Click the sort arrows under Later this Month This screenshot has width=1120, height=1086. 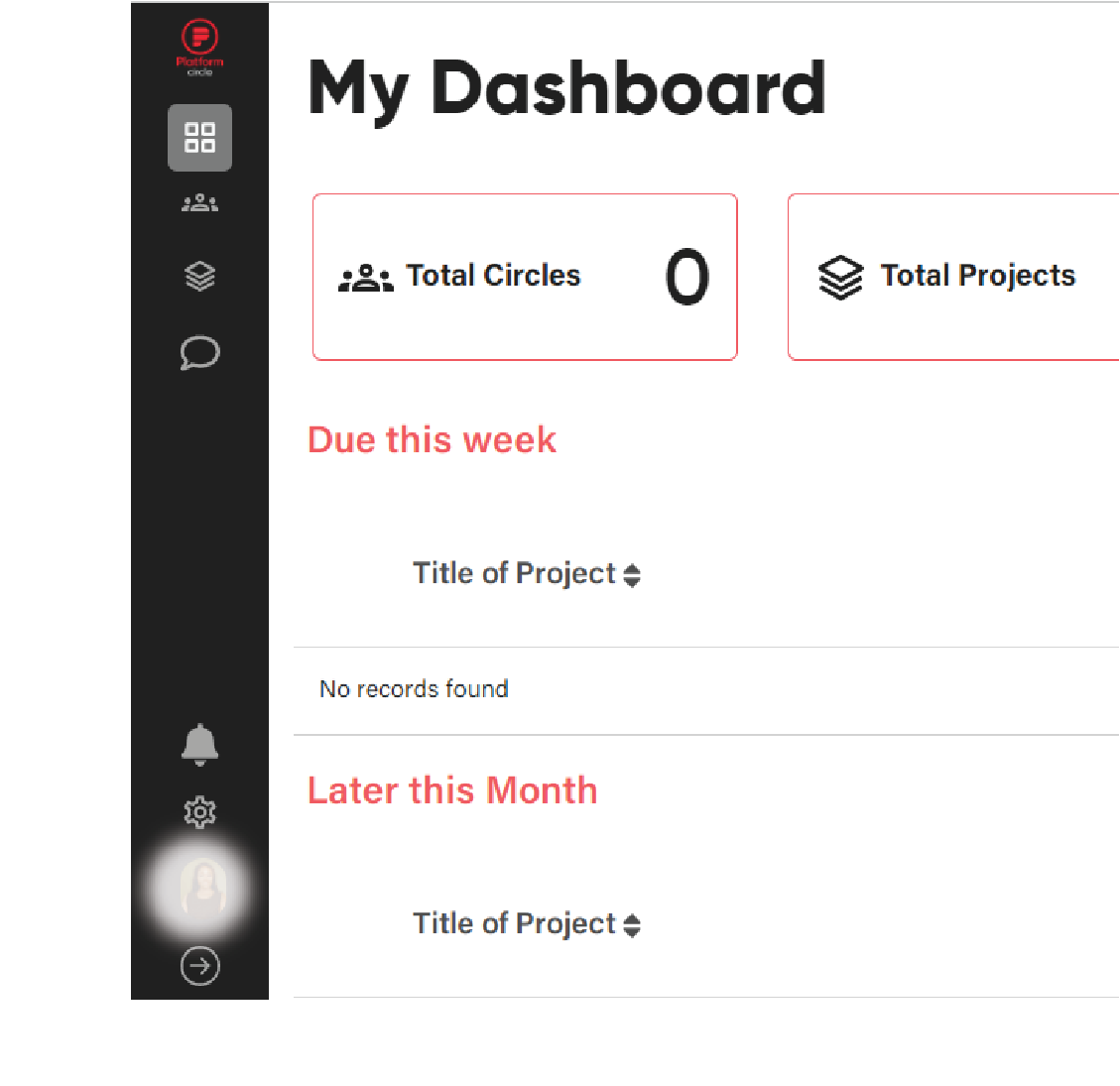point(632,925)
